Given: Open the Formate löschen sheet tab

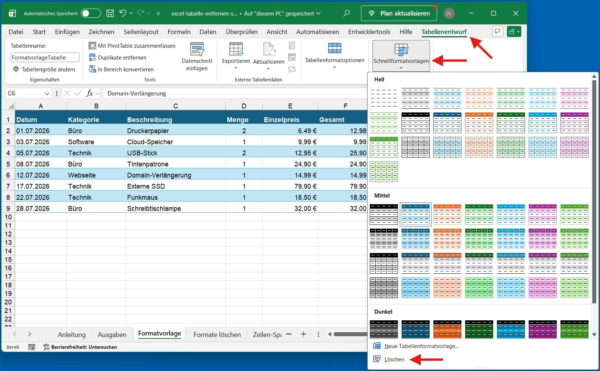Looking at the screenshot, I should coord(217,335).
